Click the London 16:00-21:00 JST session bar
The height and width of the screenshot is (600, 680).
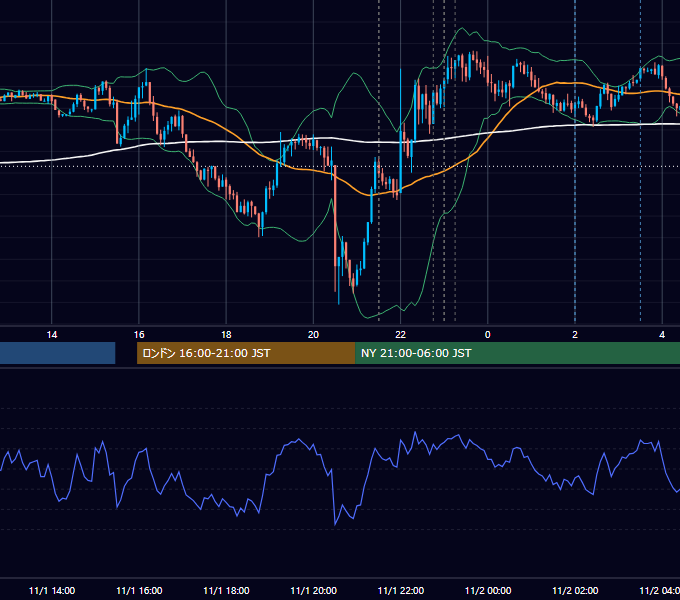[246, 353]
